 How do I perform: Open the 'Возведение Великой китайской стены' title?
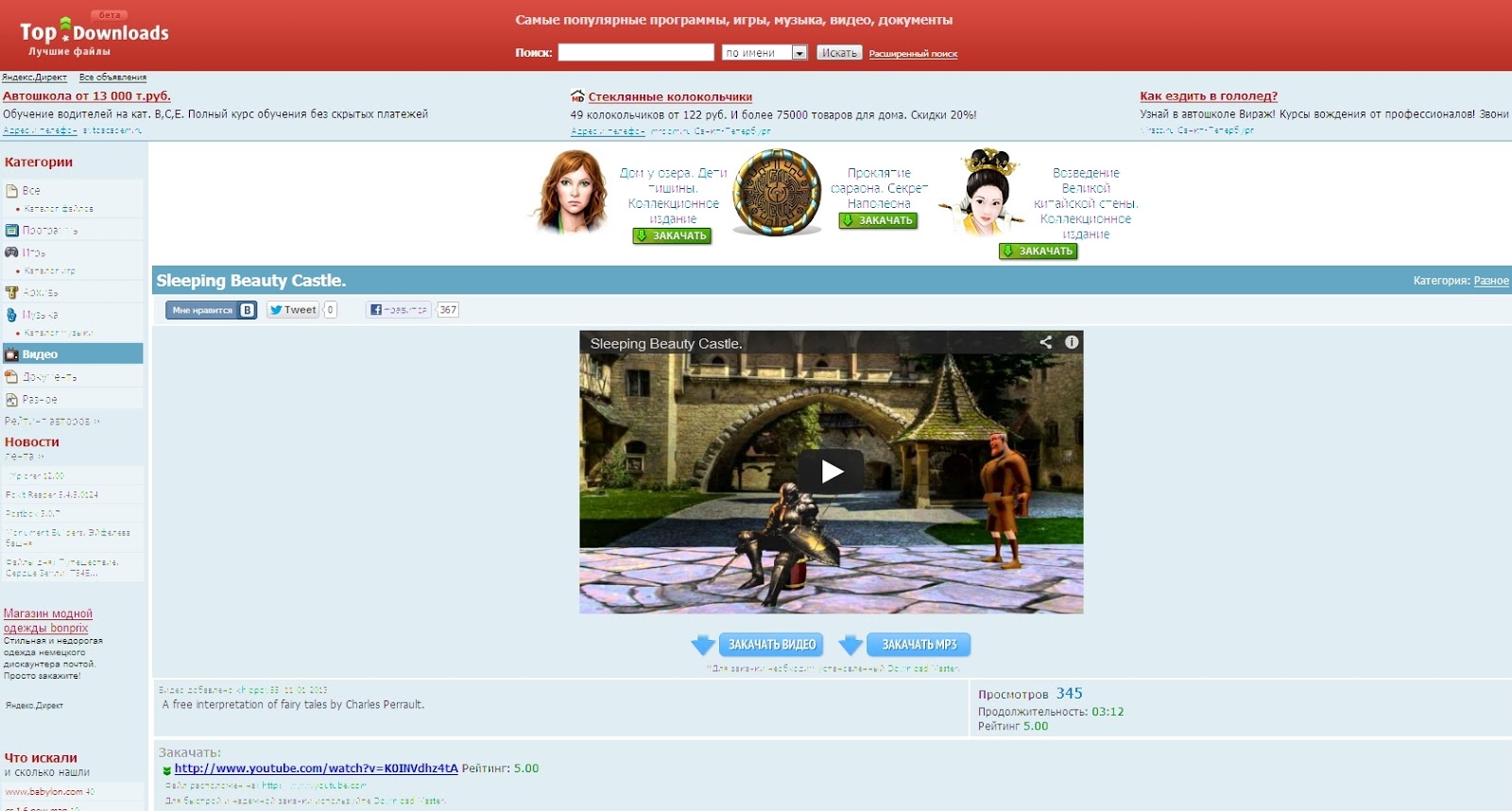pos(1086,203)
